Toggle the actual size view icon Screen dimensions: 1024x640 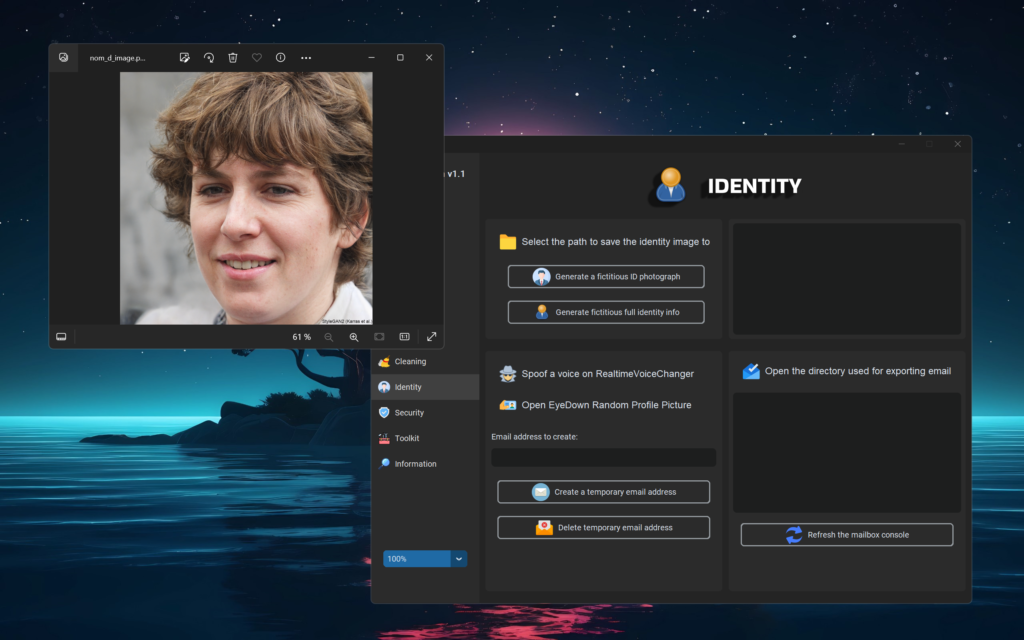click(x=405, y=337)
